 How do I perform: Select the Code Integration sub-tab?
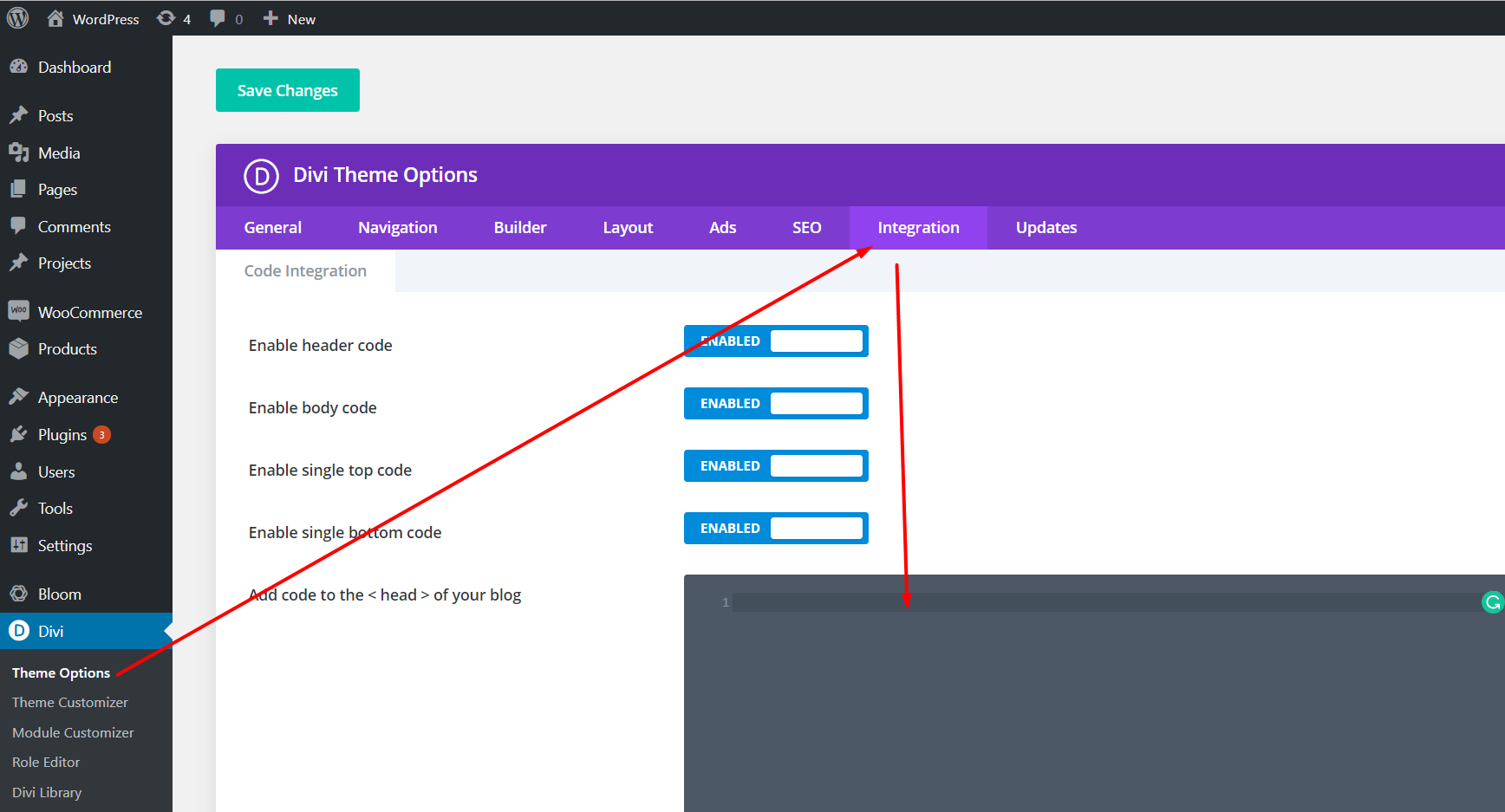point(305,271)
